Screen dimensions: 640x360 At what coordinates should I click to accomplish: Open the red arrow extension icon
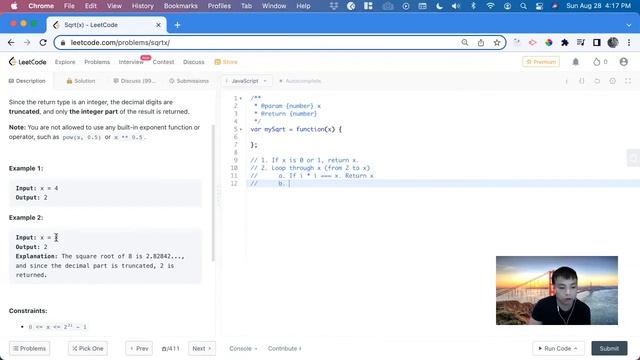click(533, 42)
